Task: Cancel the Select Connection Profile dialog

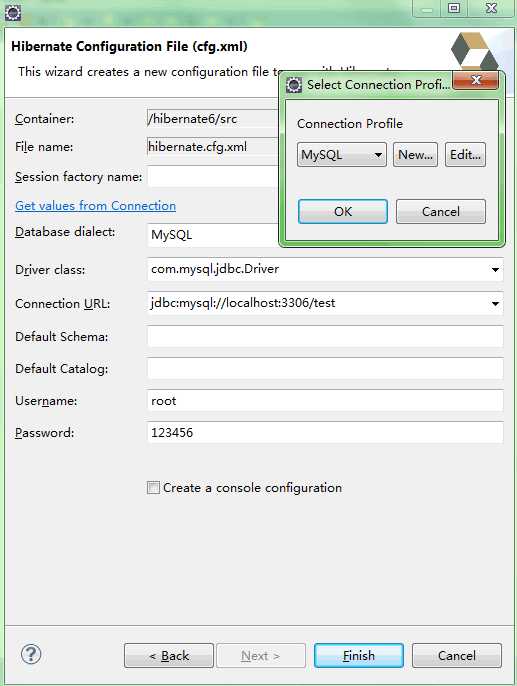Action: [441, 211]
